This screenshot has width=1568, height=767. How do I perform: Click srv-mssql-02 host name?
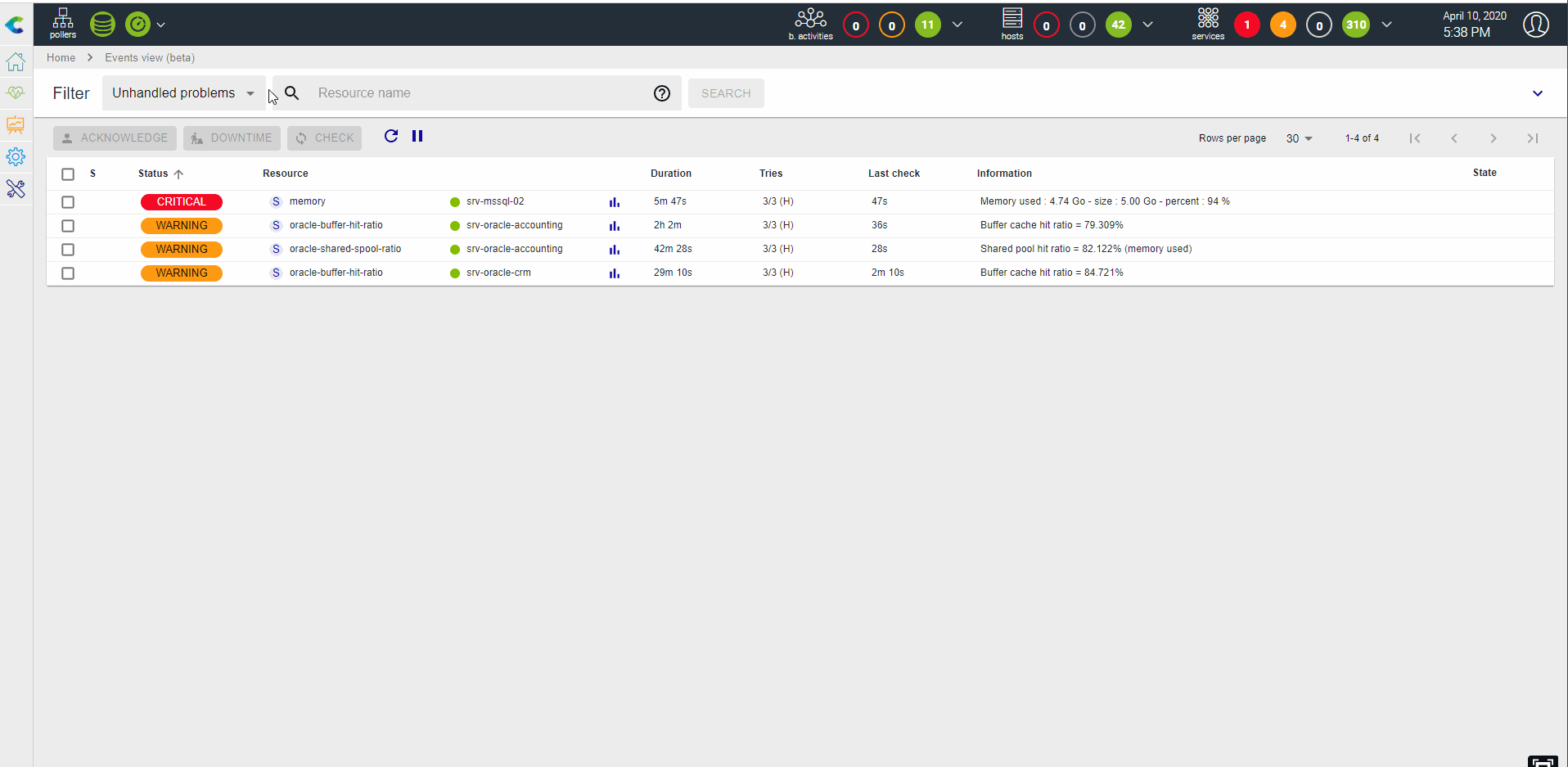point(495,201)
